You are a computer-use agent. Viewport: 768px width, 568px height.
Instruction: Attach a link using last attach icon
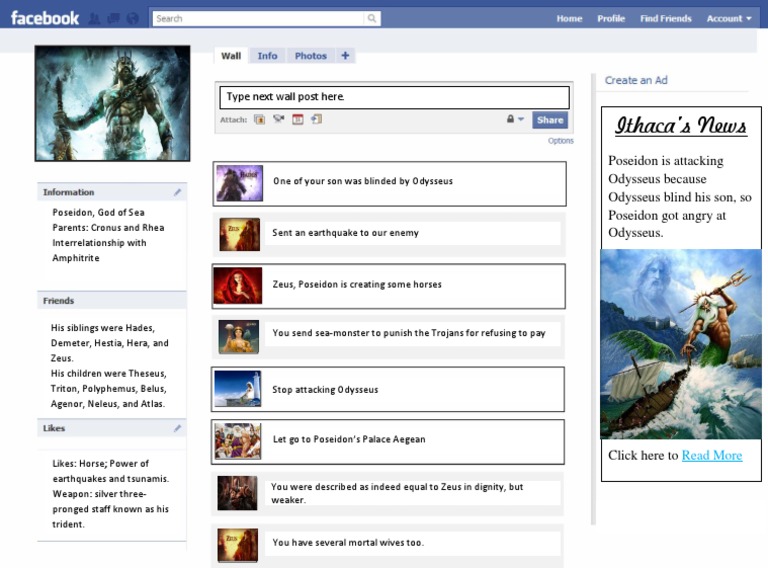click(316, 119)
